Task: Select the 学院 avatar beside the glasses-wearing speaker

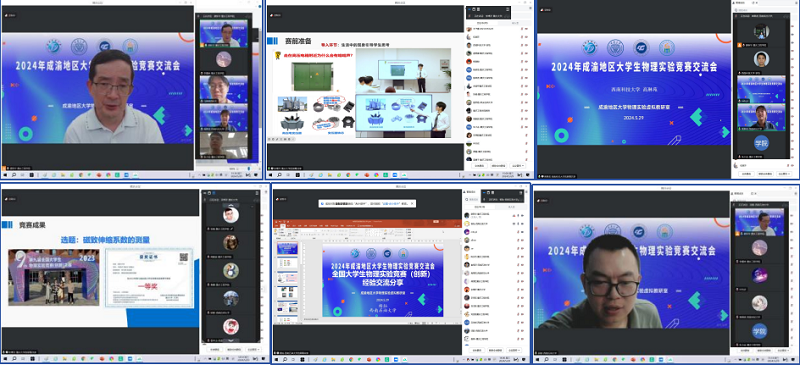Action: pos(759,331)
